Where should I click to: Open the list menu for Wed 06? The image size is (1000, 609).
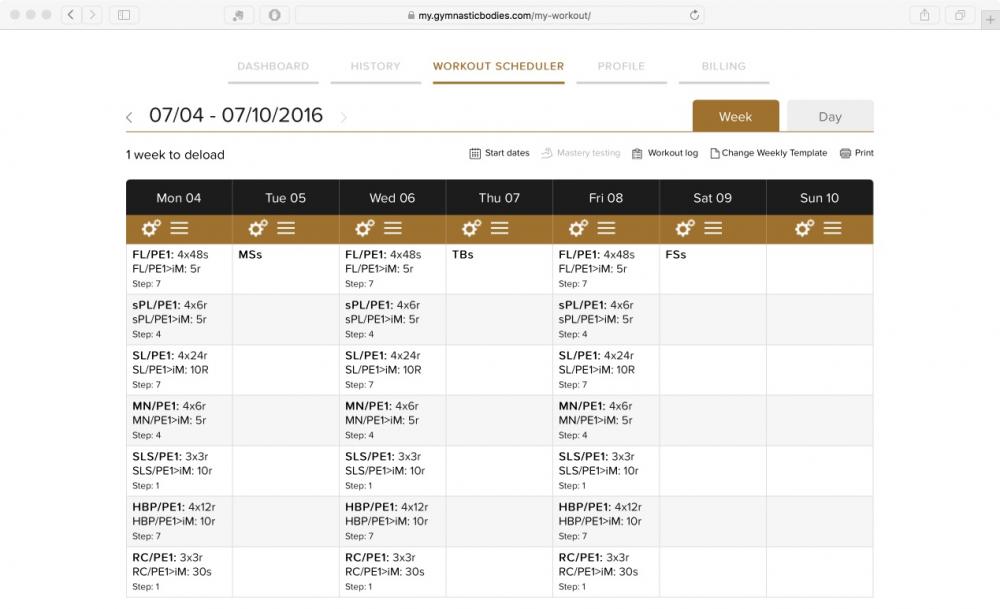(x=393, y=228)
